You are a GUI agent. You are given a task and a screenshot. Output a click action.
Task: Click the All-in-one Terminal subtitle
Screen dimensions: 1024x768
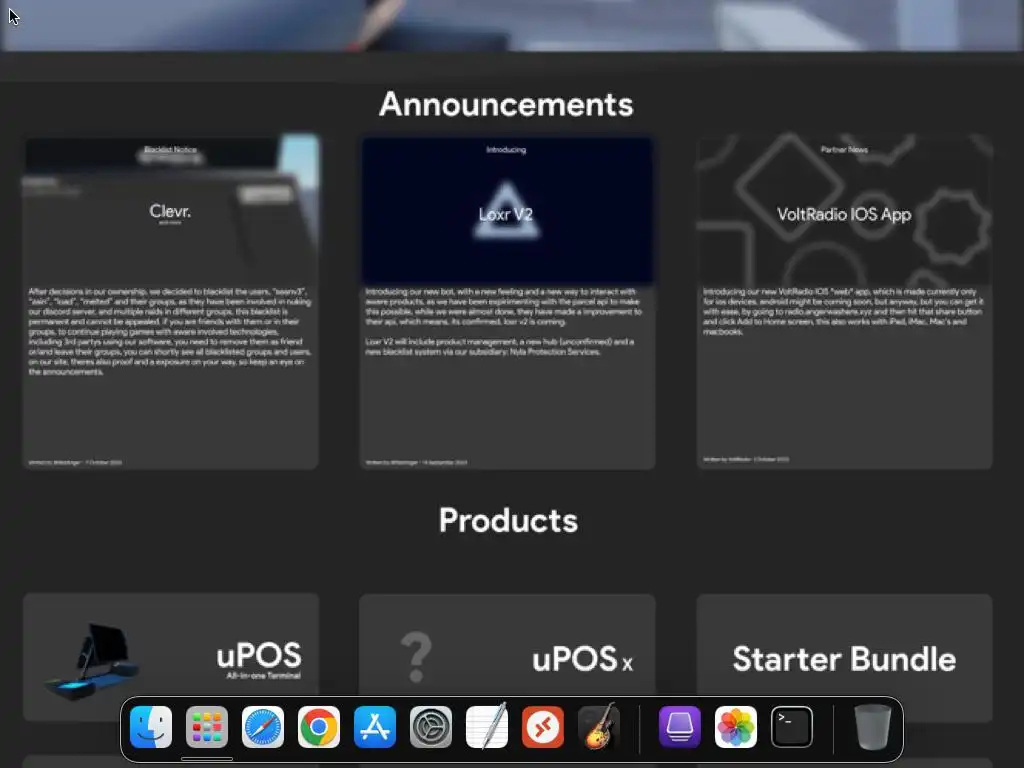click(264, 675)
